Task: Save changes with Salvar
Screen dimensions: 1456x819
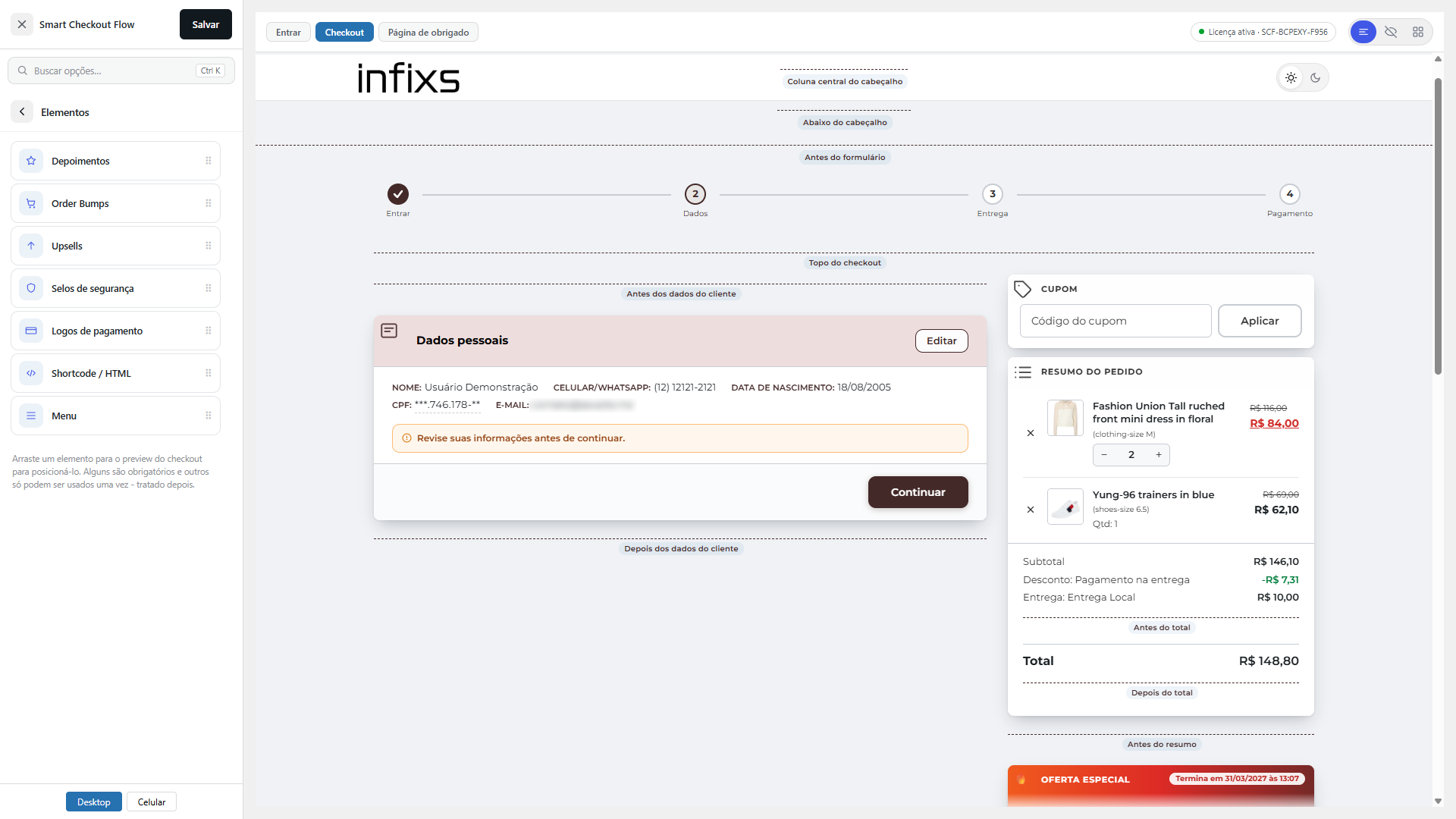Action: click(x=206, y=24)
